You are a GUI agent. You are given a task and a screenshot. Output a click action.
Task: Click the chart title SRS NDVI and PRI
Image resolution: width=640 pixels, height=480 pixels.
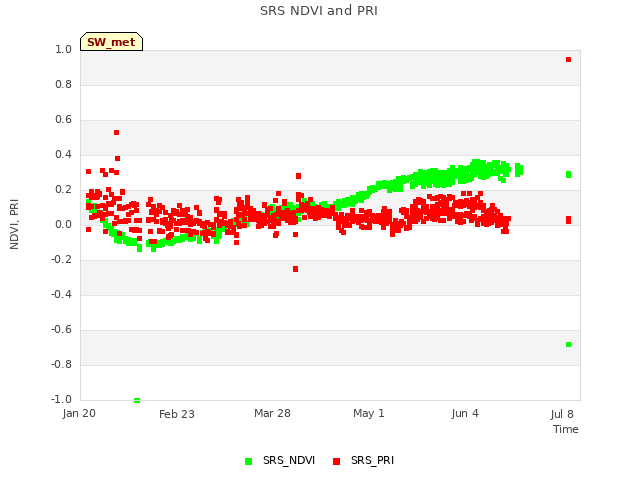point(319,11)
